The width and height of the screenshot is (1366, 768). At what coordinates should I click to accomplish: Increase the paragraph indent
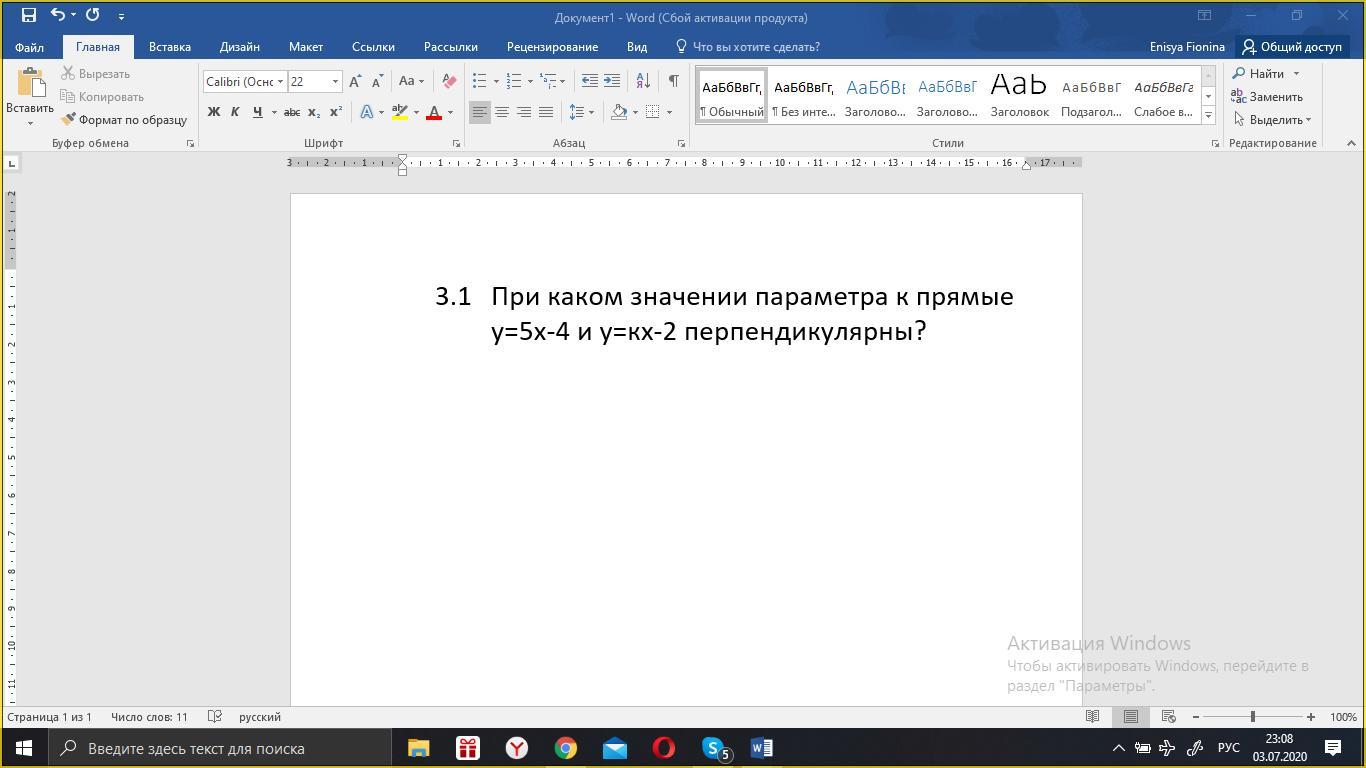coord(612,81)
